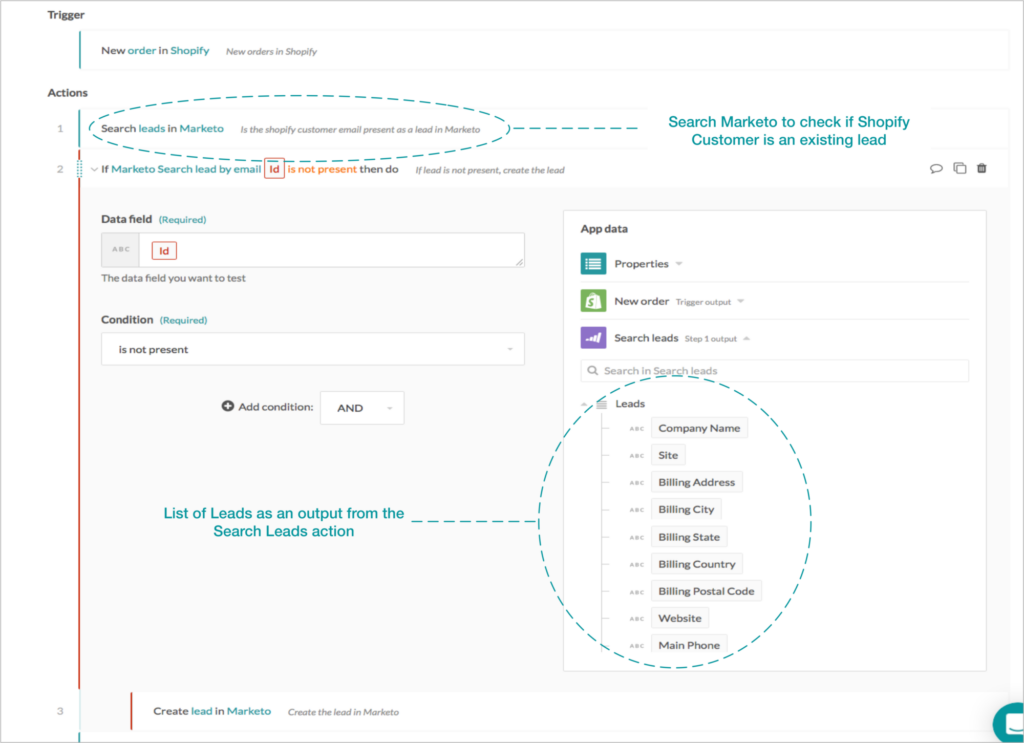The height and width of the screenshot is (743, 1024).
Task: Click the Properties label in App data
Action: pyautogui.click(x=641, y=264)
